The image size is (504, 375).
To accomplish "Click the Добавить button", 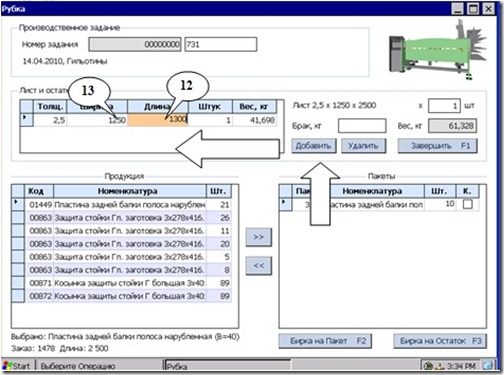I will pos(314,146).
